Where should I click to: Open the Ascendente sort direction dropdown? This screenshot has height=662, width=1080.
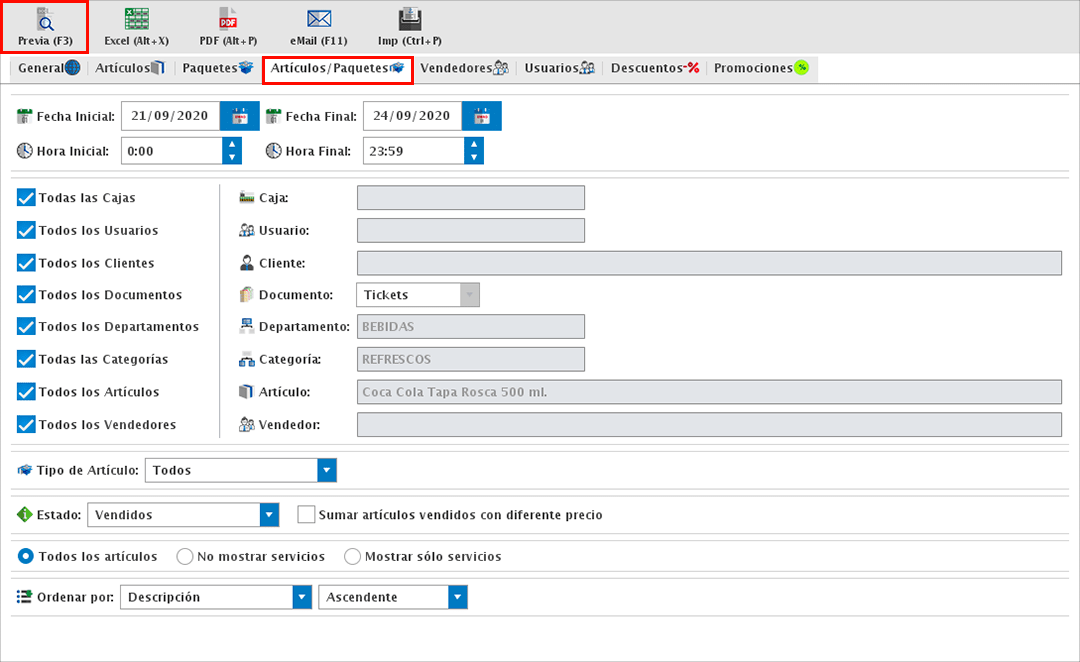click(x=457, y=597)
